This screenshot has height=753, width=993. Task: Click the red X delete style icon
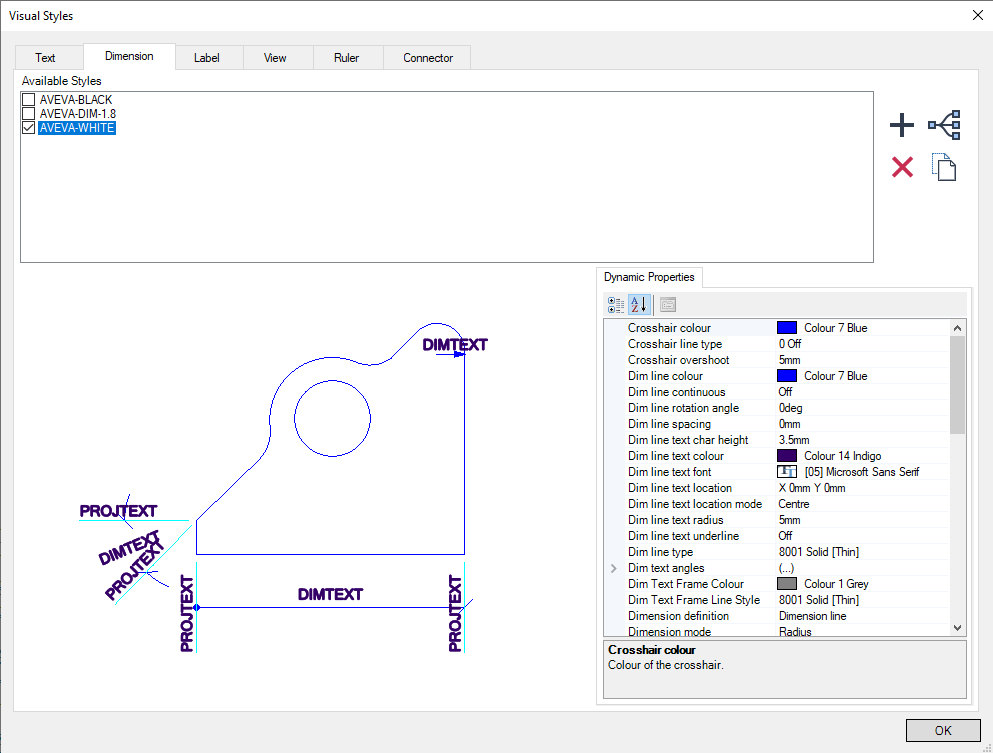902,167
